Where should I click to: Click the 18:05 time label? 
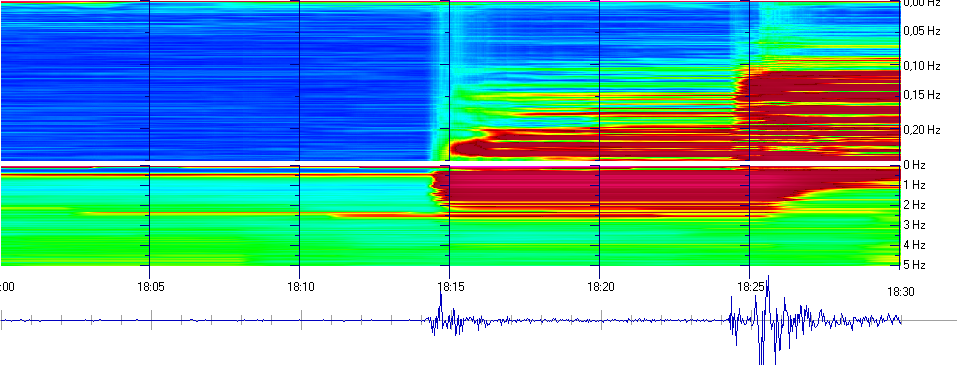(150, 286)
